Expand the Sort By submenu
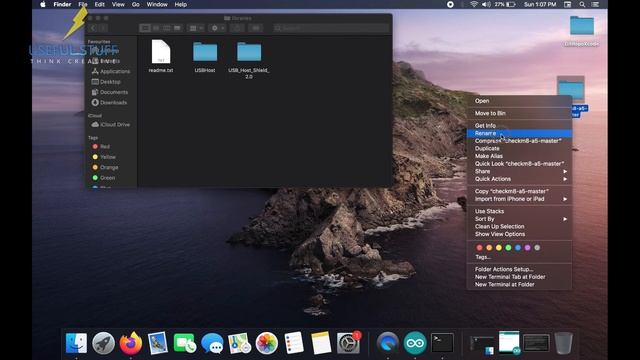 pyautogui.click(x=519, y=219)
